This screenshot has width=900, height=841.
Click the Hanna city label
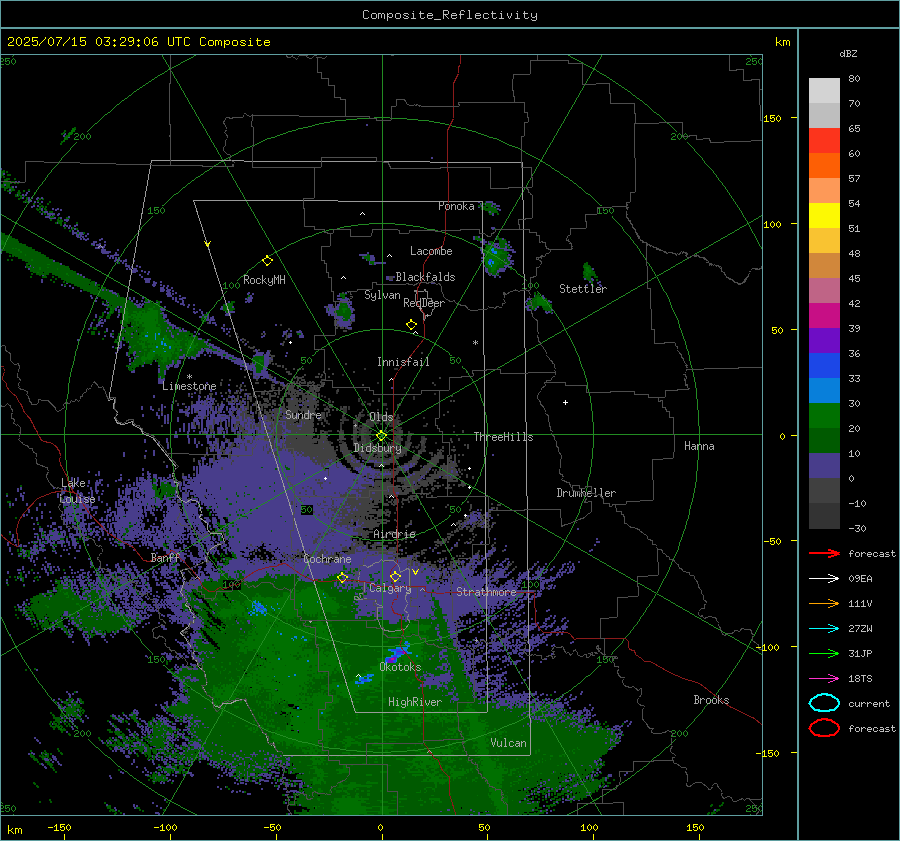(699, 446)
